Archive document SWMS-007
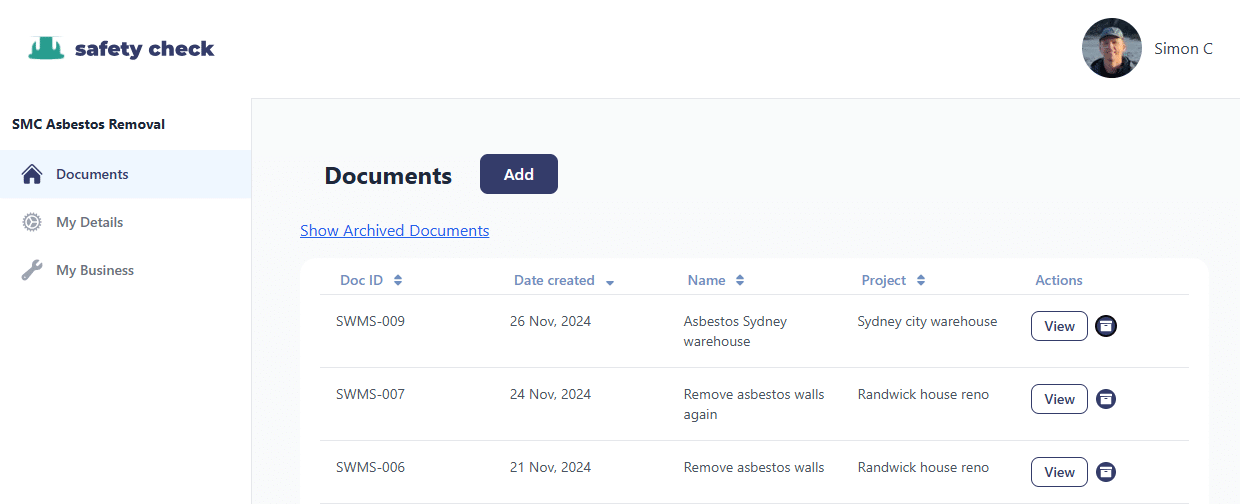 coord(1106,399)
